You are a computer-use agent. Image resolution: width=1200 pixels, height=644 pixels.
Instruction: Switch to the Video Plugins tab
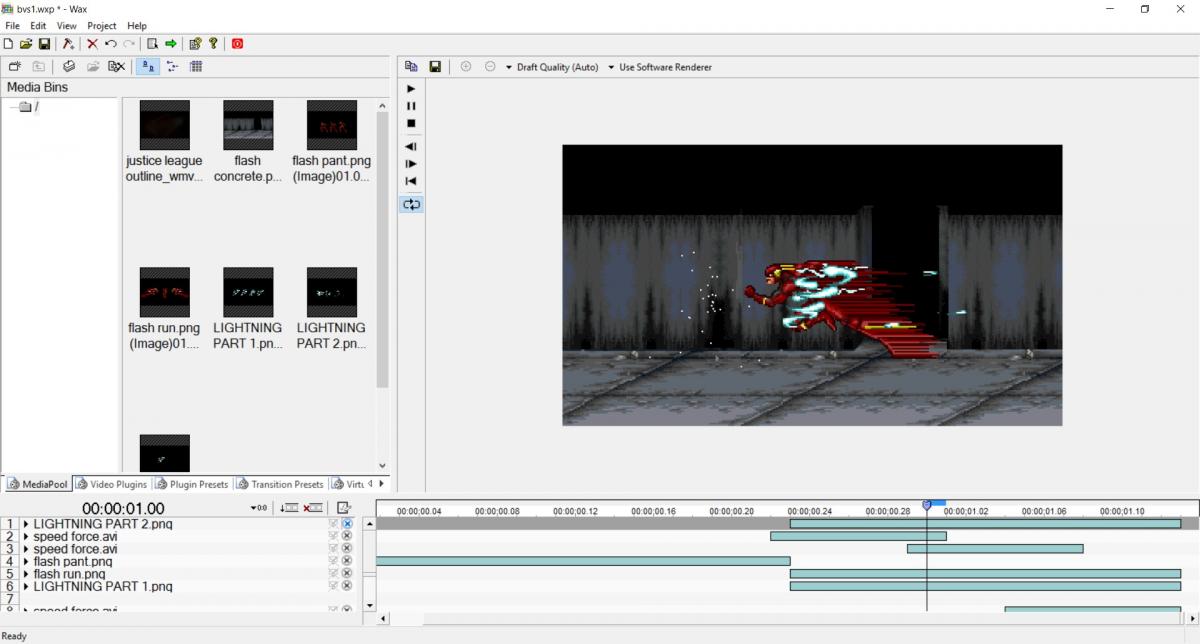point(111,484)
